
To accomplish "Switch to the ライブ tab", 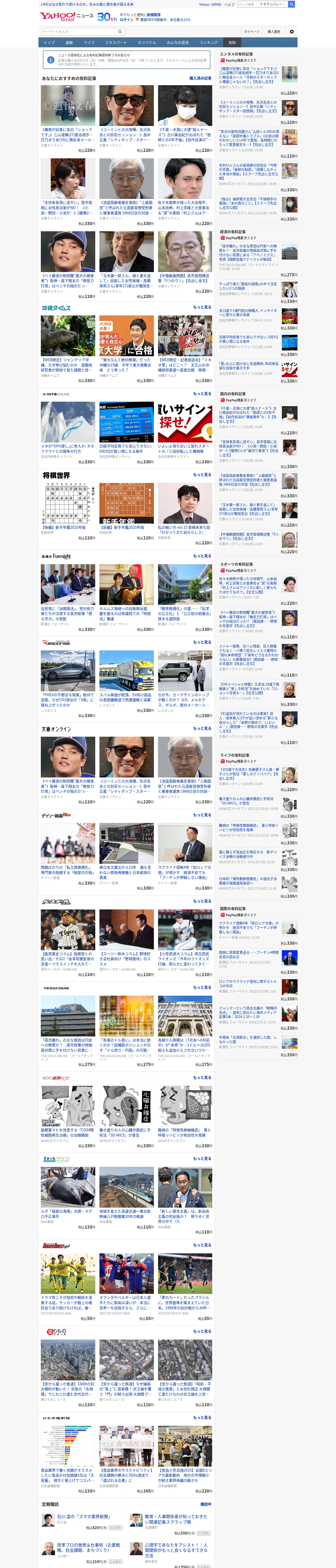I will [89, 43].
